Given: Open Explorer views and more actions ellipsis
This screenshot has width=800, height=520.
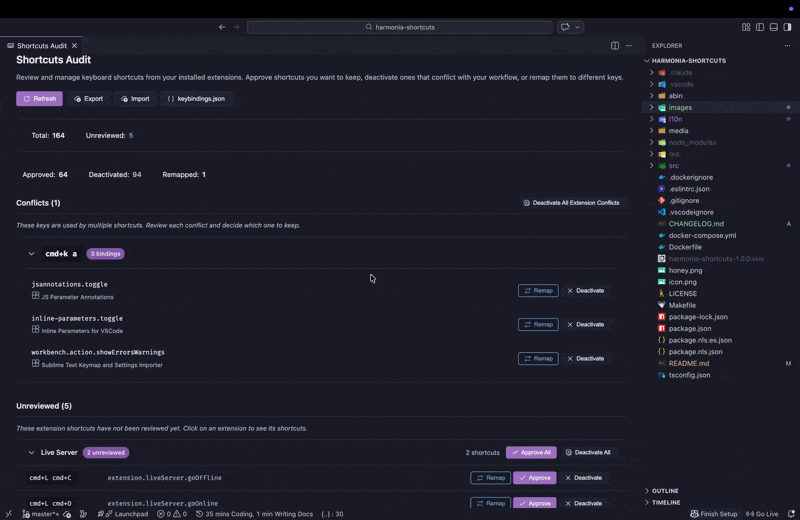Looking at the screenshot, I should click(x=787, y=45).
